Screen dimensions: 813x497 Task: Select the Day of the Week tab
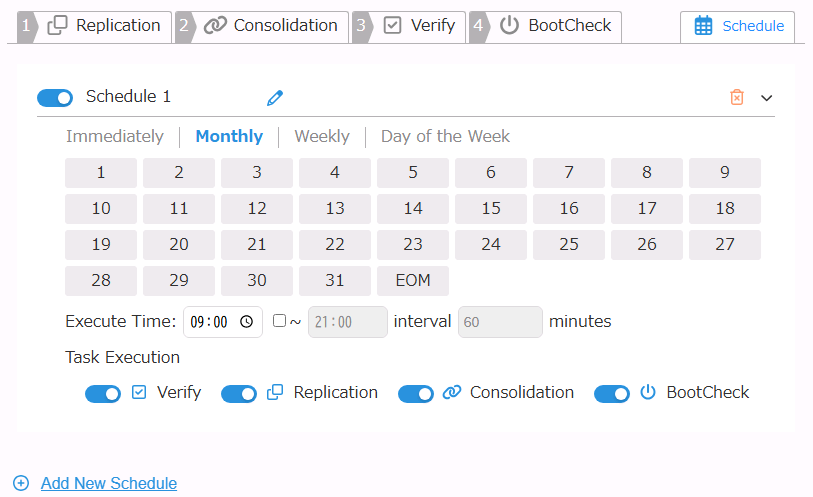(x=445, y=137)
